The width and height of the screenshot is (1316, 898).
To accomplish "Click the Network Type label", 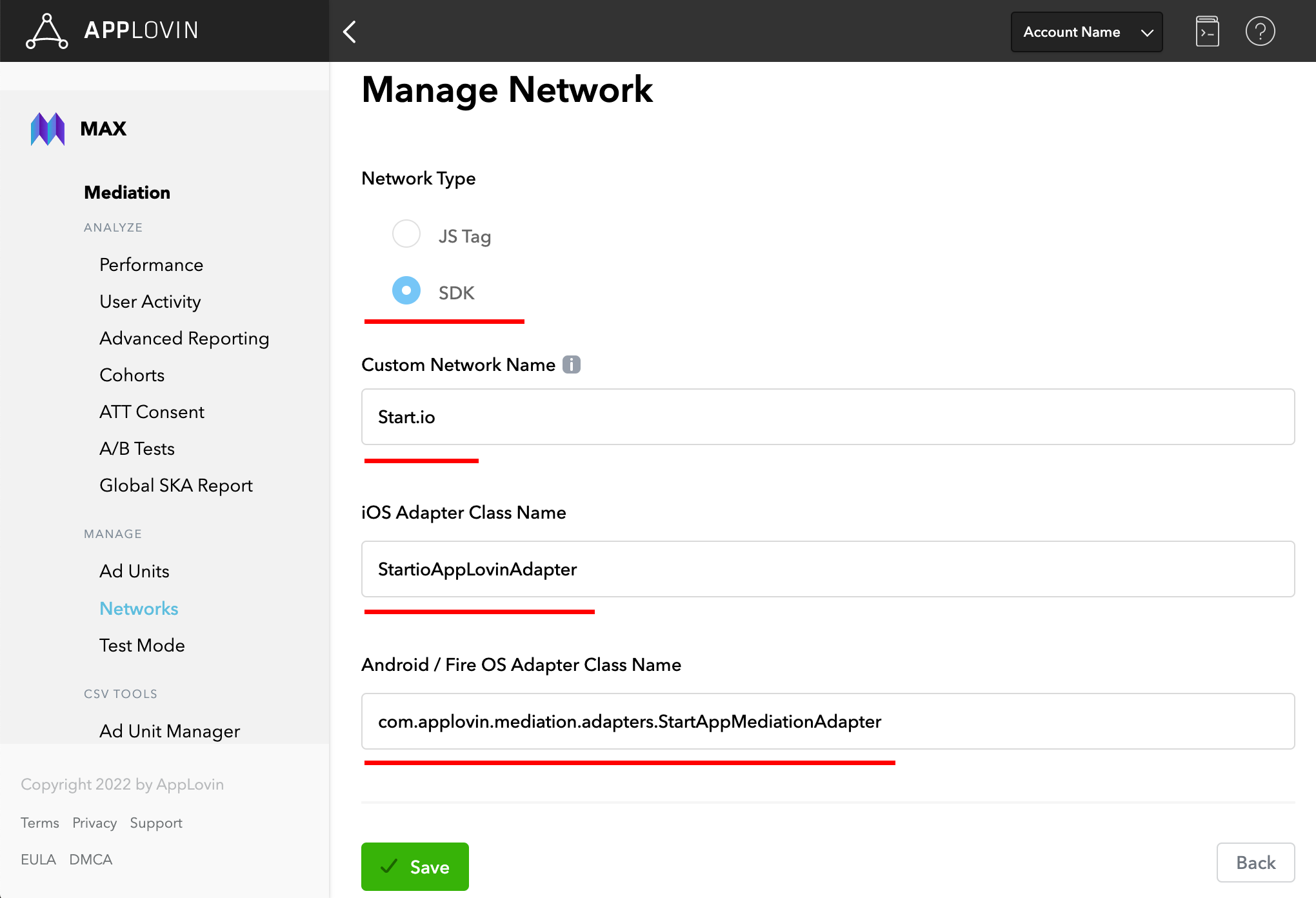I will (x=419, y=179).
